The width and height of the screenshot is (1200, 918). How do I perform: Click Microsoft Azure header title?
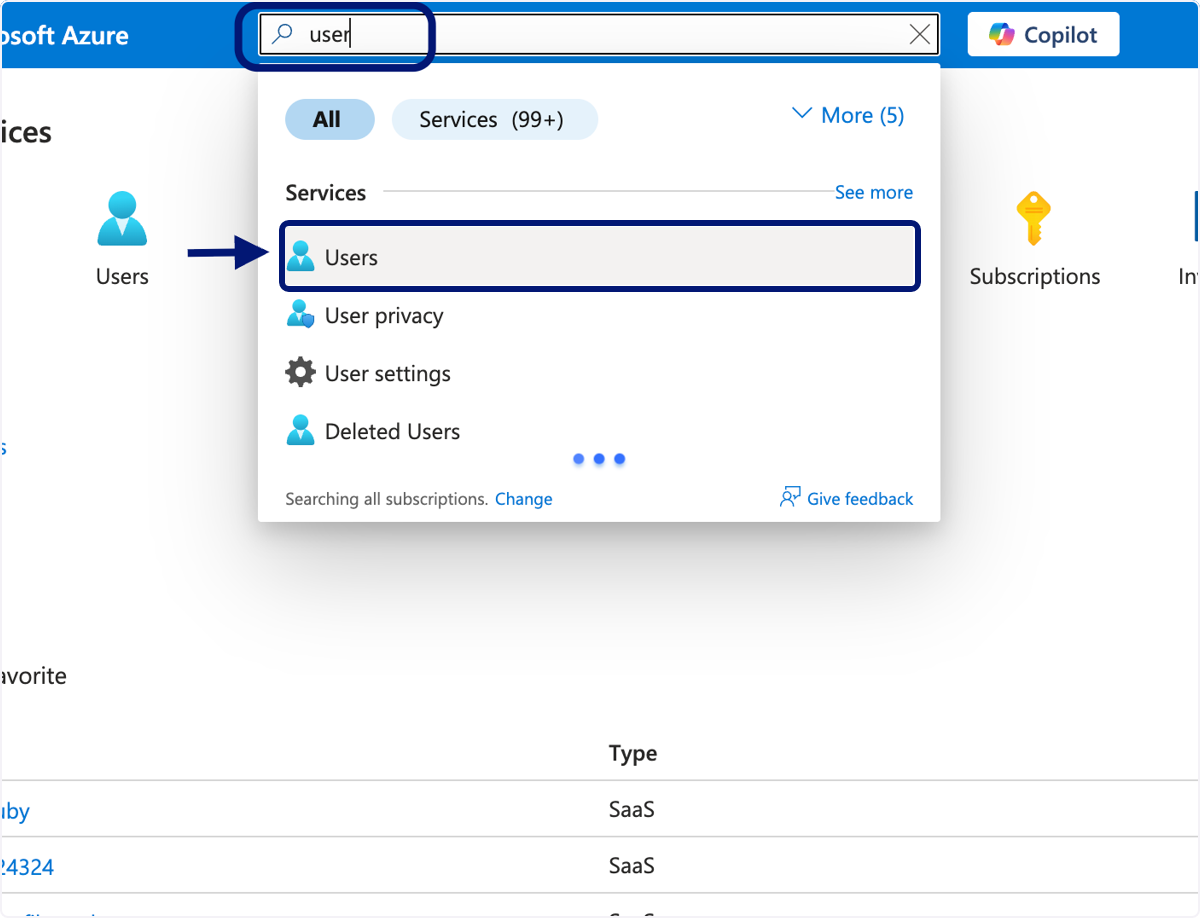65,36
